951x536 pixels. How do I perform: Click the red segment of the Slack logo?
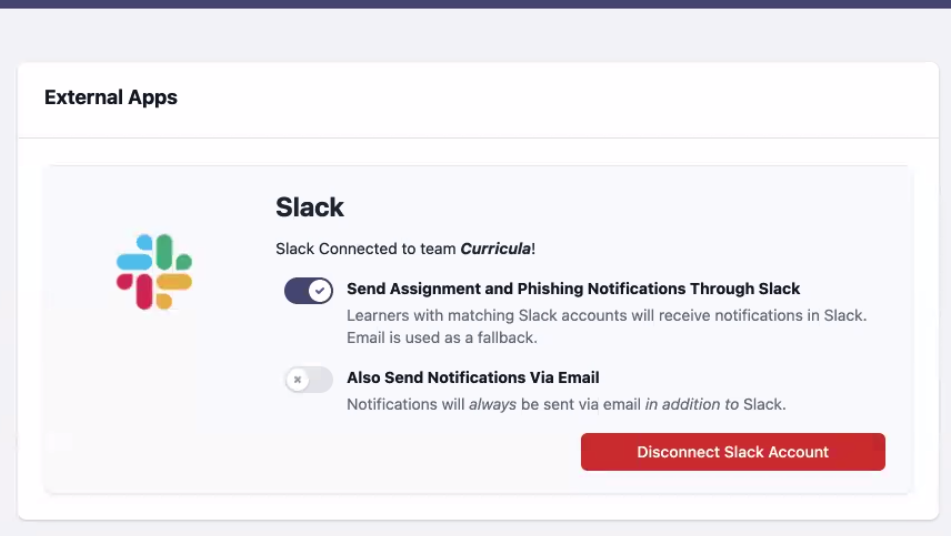click(135, 290)
